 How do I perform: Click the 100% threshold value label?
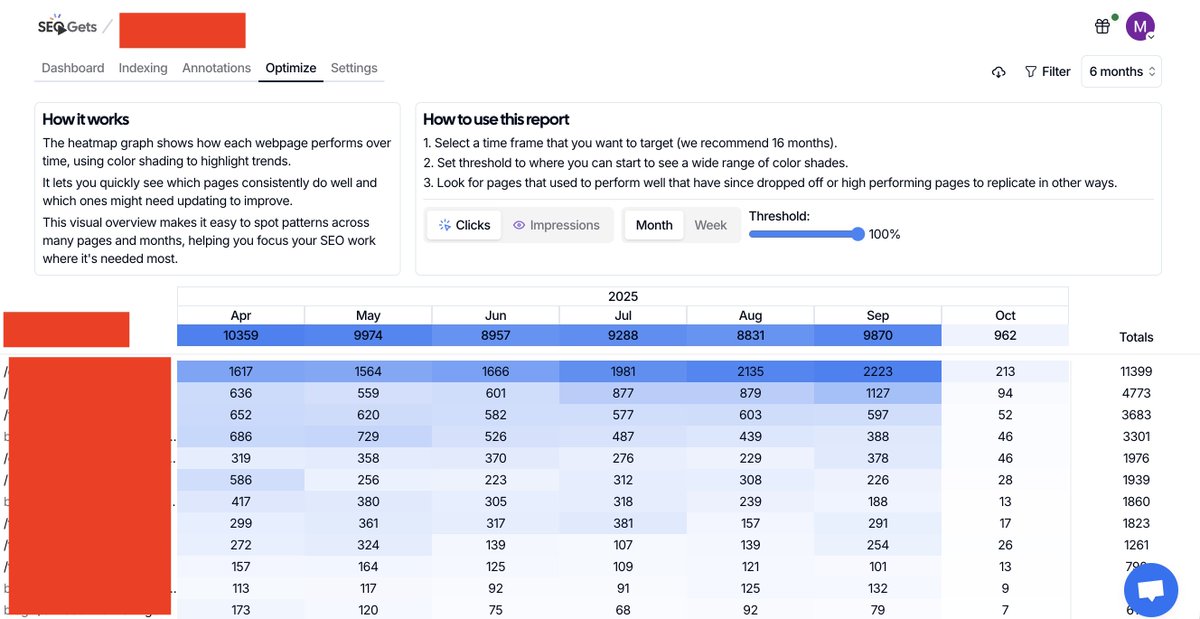[x=884, y=234]
